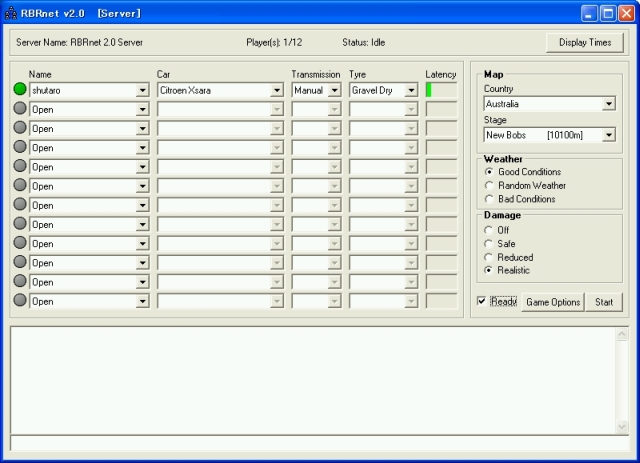Click the gray status circle of the second player slot
Image resolution: width=640 pixels, height=463 pixels.
coord(20,109)
